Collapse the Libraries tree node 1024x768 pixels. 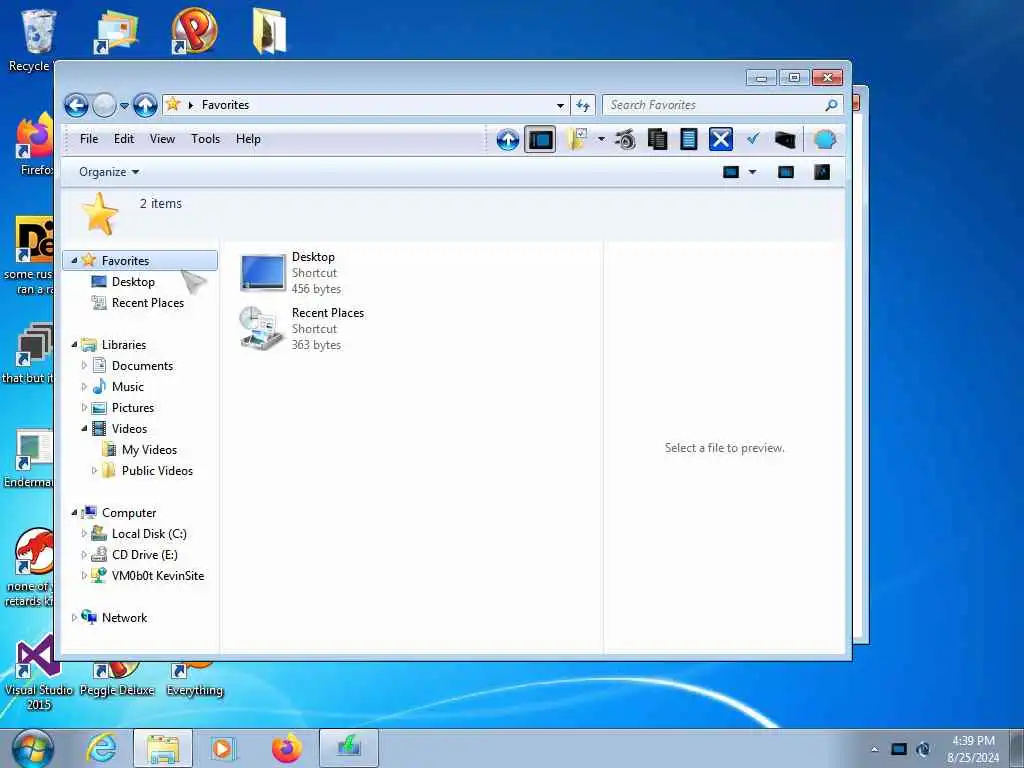coord(74,345)
